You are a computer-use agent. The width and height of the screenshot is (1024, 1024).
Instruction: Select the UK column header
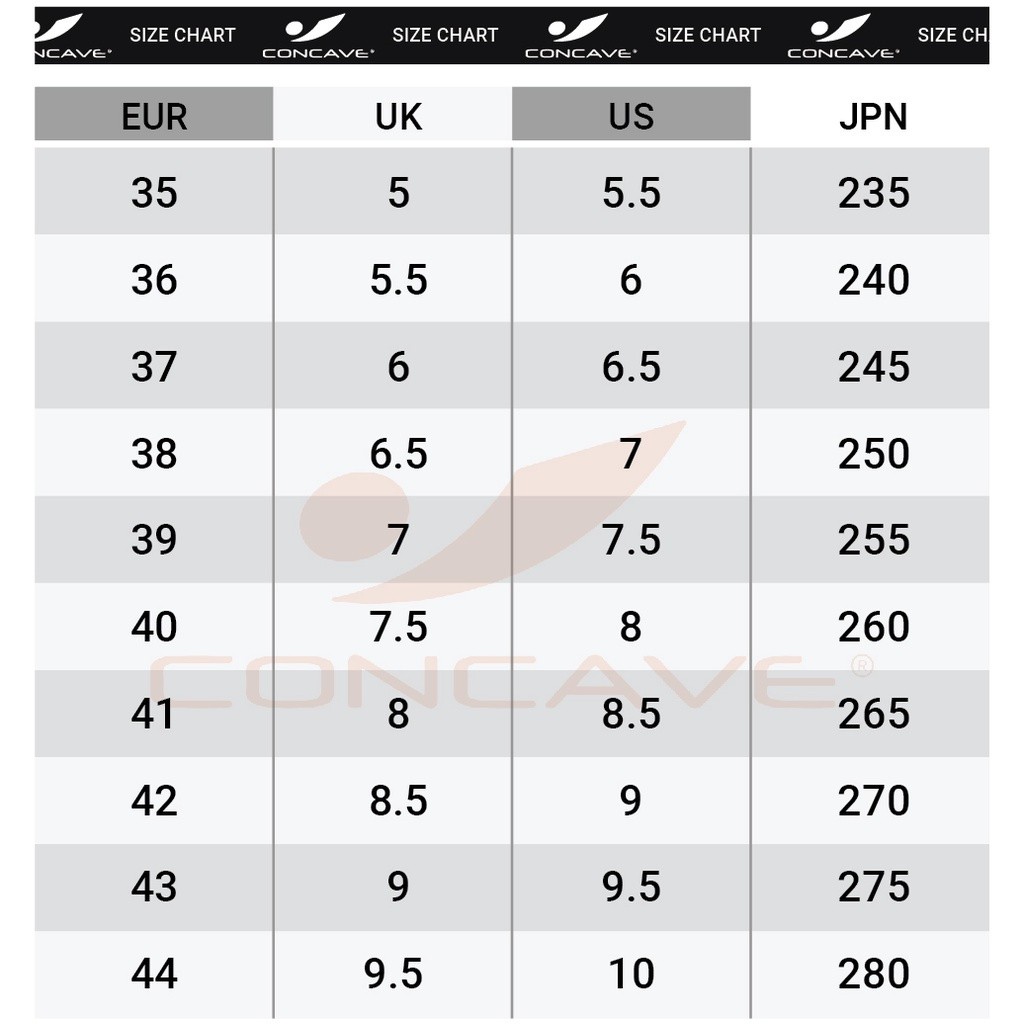[x=398, y=116]
